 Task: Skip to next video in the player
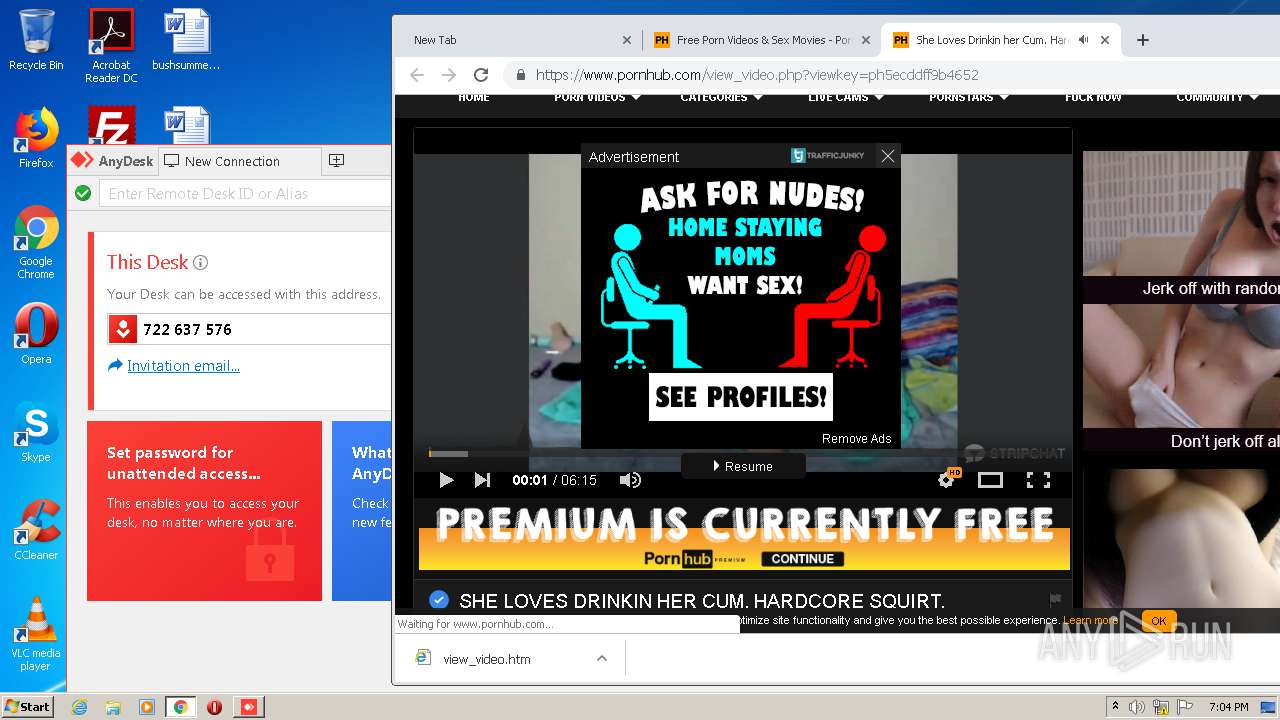(x=482, y=480)
